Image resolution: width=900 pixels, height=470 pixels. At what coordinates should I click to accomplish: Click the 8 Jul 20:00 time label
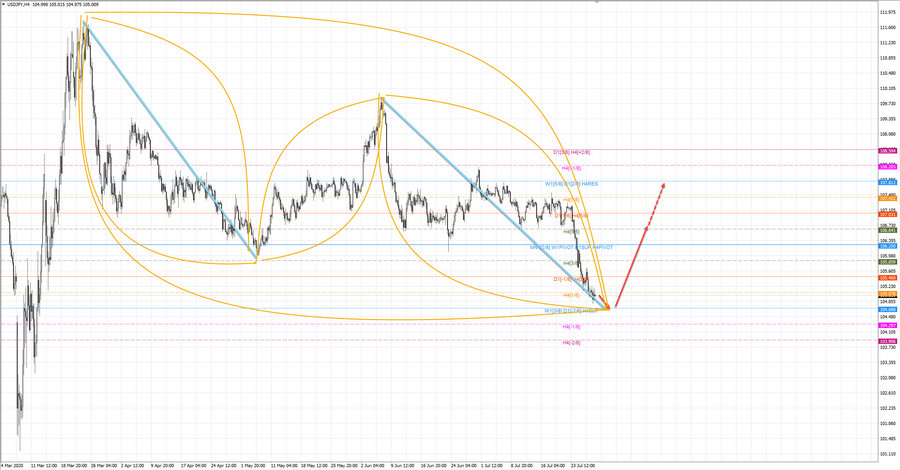point(522,466)
